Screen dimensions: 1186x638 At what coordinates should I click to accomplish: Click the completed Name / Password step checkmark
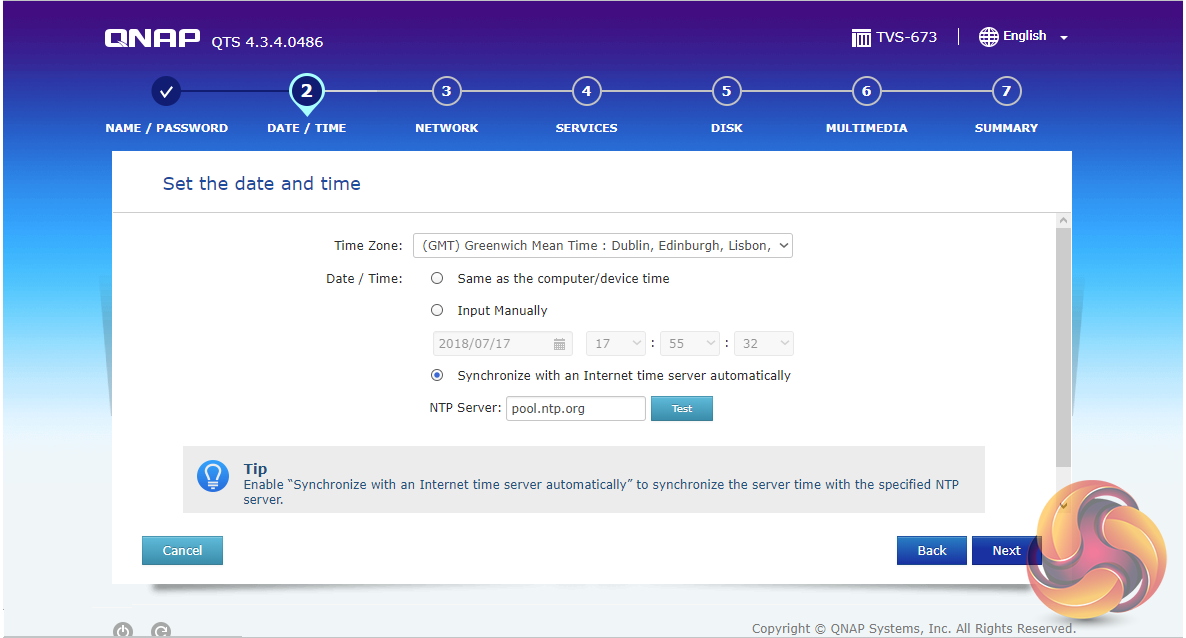167,92
